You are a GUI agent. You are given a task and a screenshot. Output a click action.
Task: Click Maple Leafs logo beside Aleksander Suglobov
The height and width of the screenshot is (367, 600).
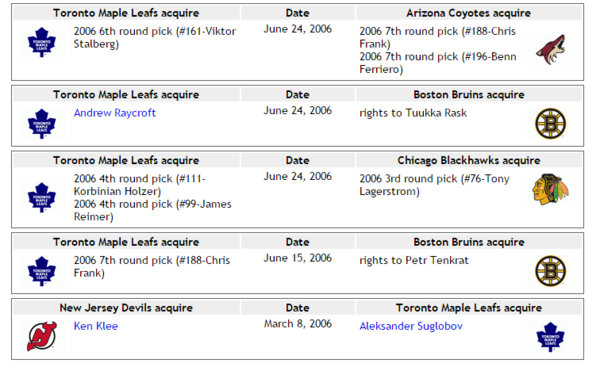coord(550,337)
